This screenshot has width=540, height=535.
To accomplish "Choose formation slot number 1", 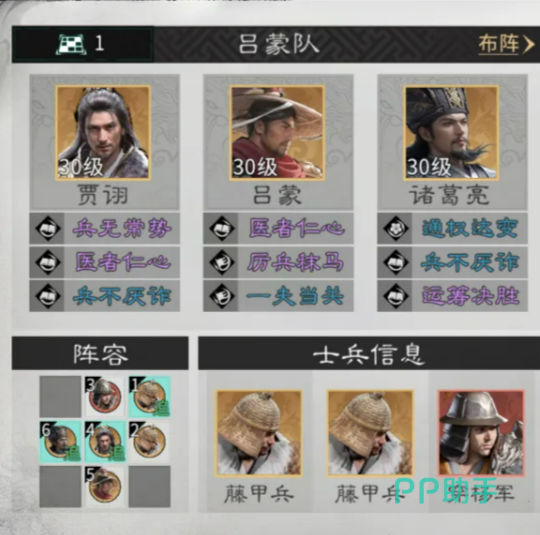I will pyautogui.click(x=149, y=396).
